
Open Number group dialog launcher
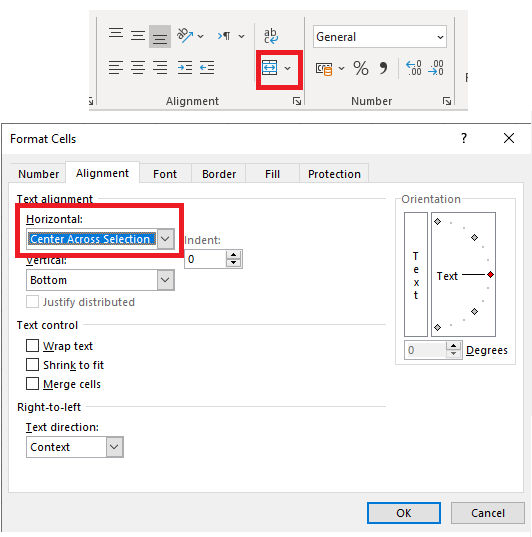click(447, 101)
